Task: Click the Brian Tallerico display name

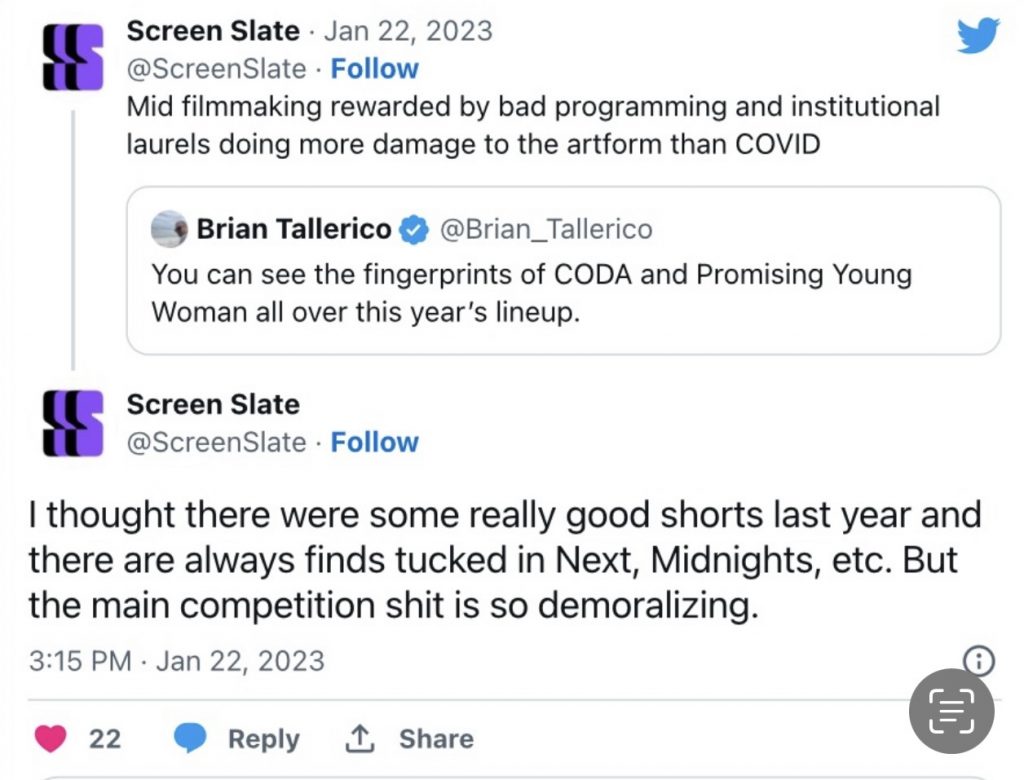Action: coord(294,230)
